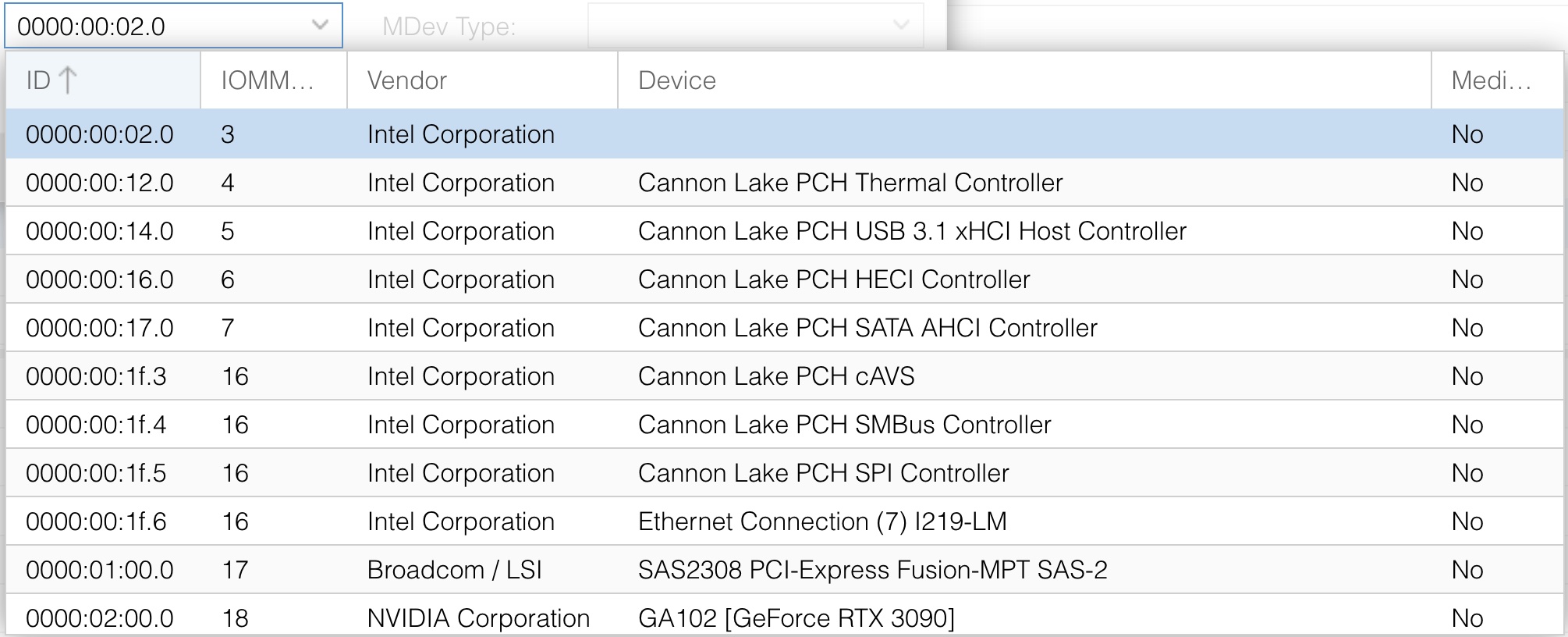Select the SMBus Controller row

pyautogui.click(x=468, y=424)
